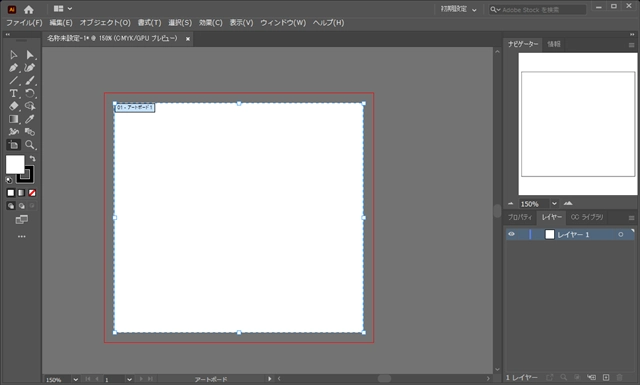640x385 pixels.
Task: Switch to CC ライブラリ tab
Action: [x=587, y=217]
